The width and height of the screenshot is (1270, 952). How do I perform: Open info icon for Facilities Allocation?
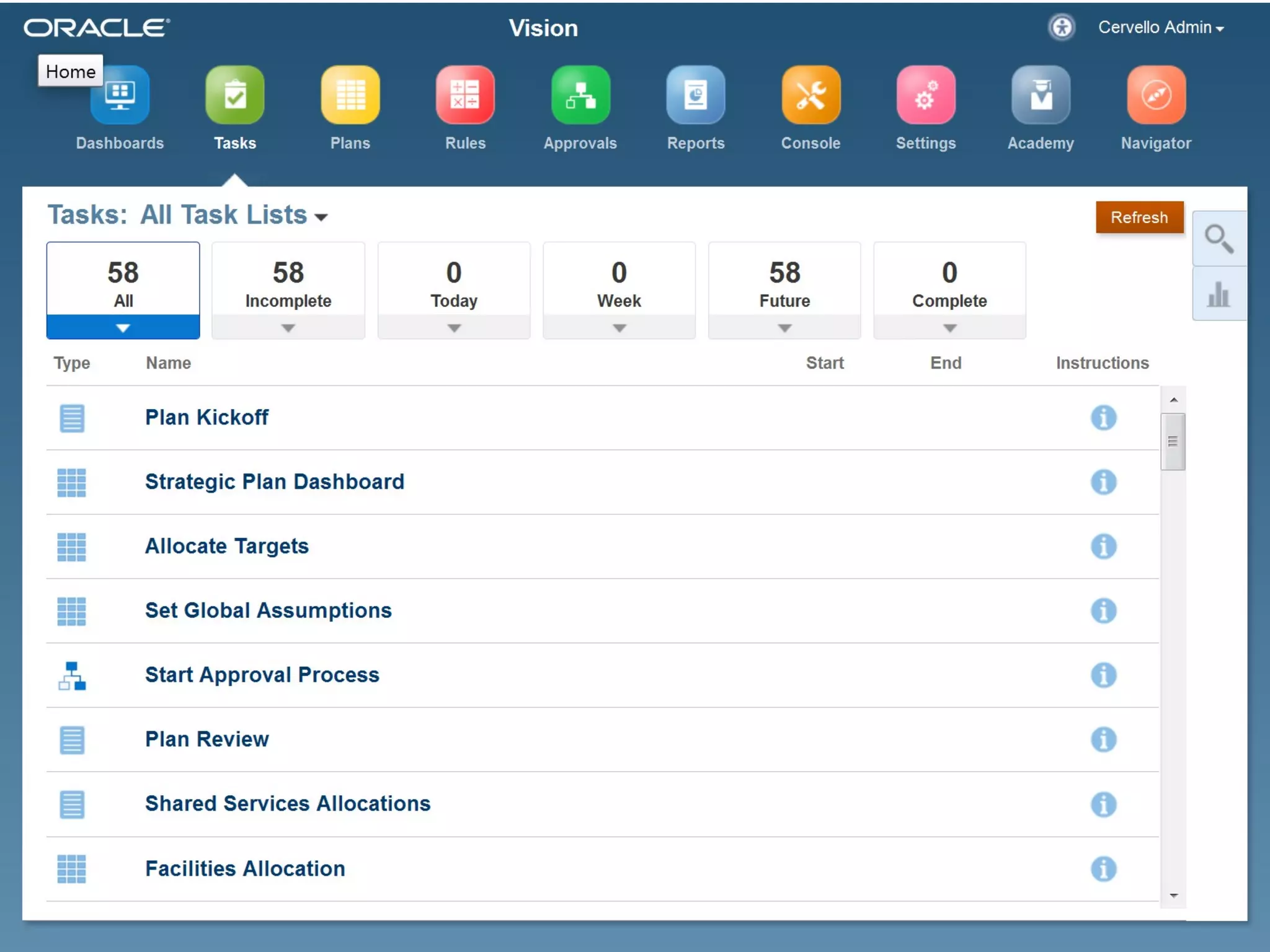click(x=1103, y=869)
